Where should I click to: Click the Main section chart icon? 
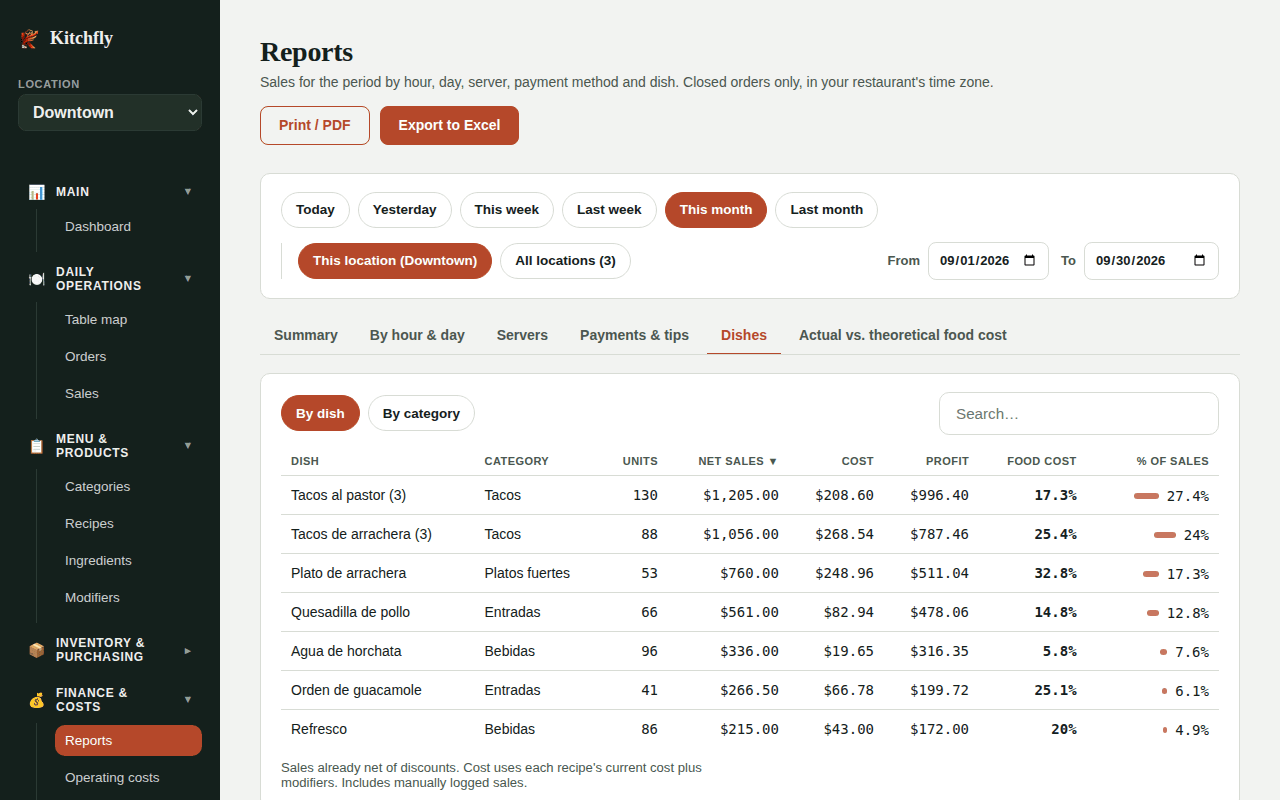pos(37,192)
